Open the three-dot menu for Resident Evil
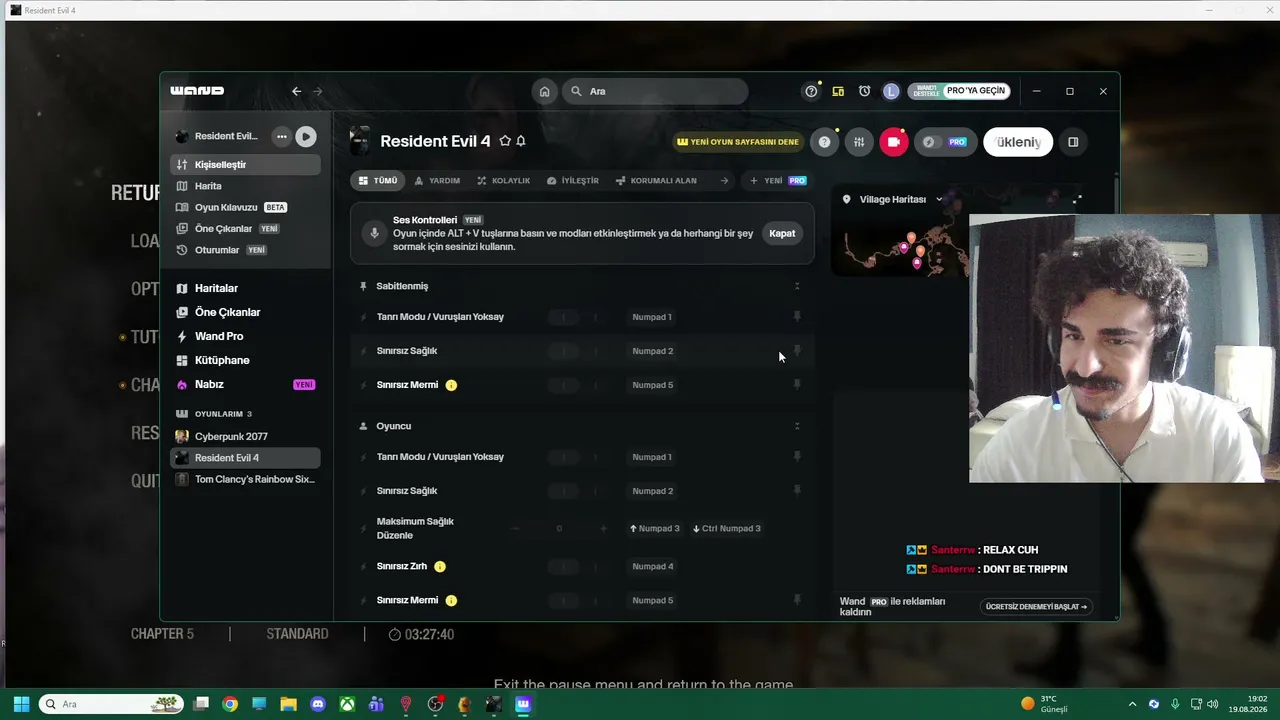 [281, 136]
